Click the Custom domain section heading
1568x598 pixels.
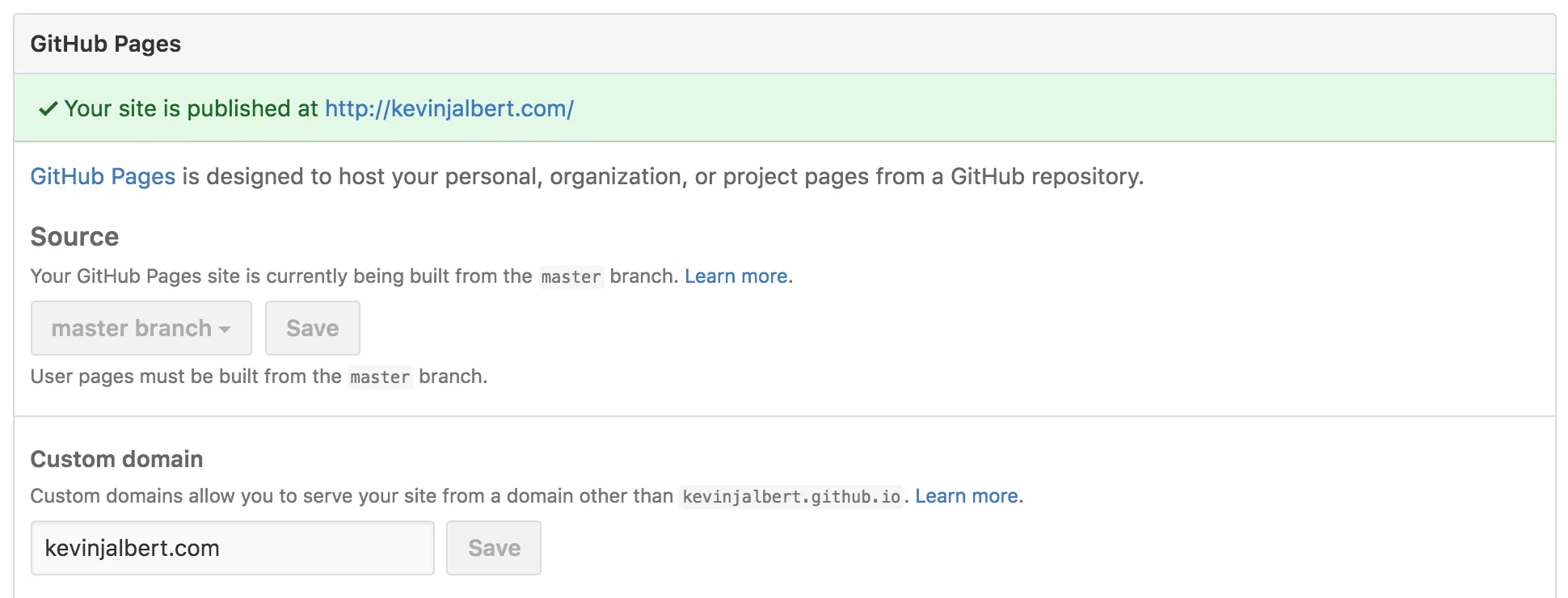(x=116, y=459)
